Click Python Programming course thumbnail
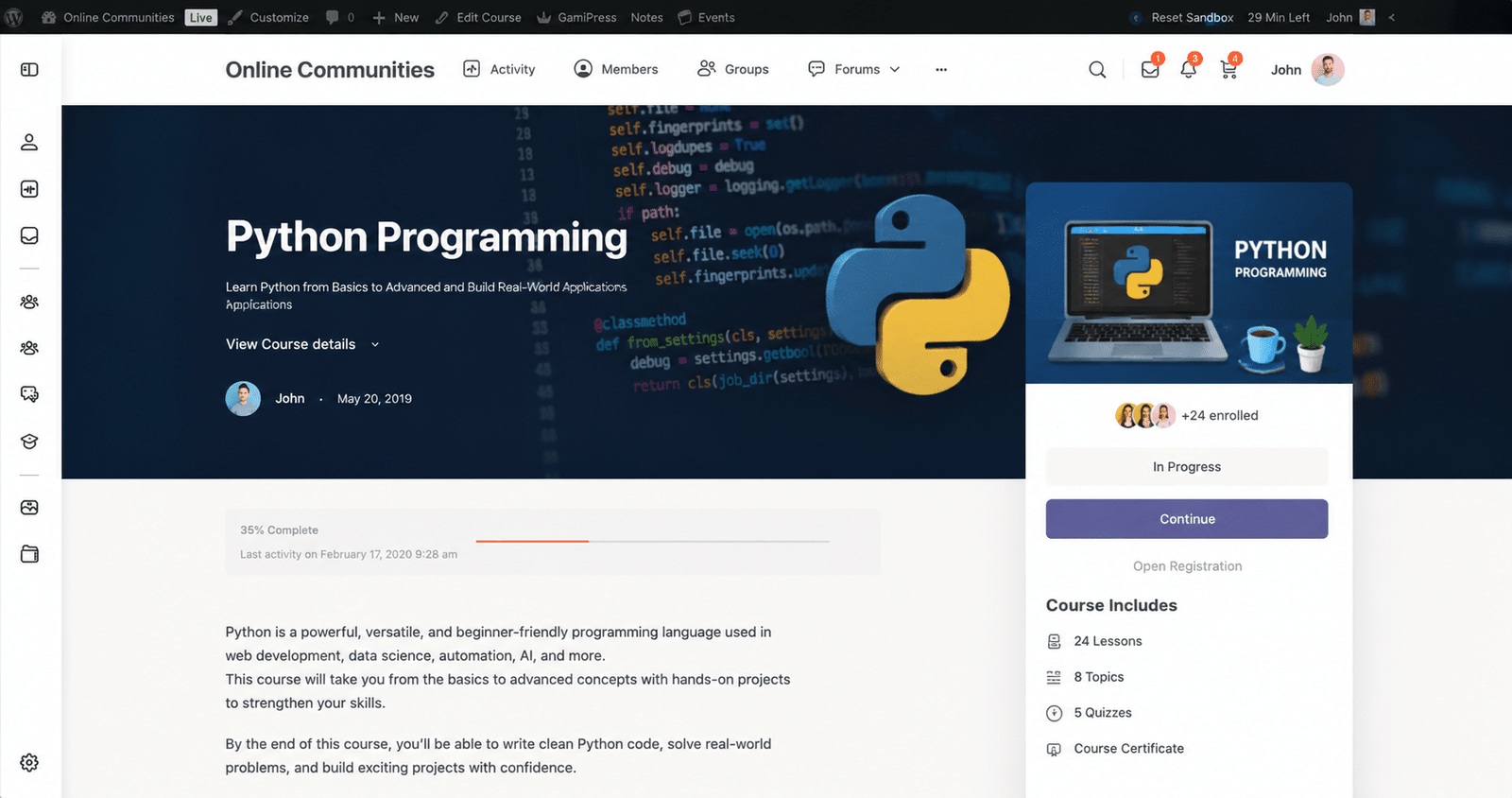 [1189, 283]
